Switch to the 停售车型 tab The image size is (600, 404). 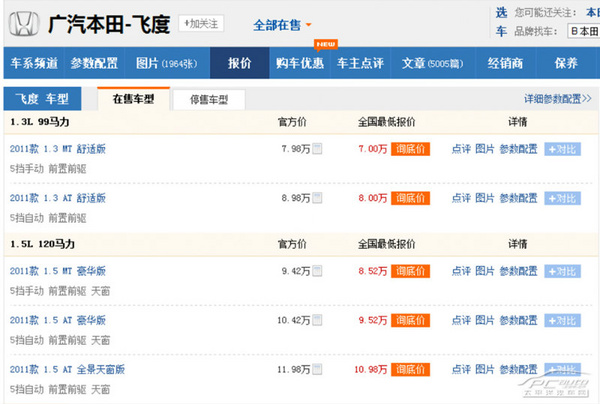pos(209,99)
